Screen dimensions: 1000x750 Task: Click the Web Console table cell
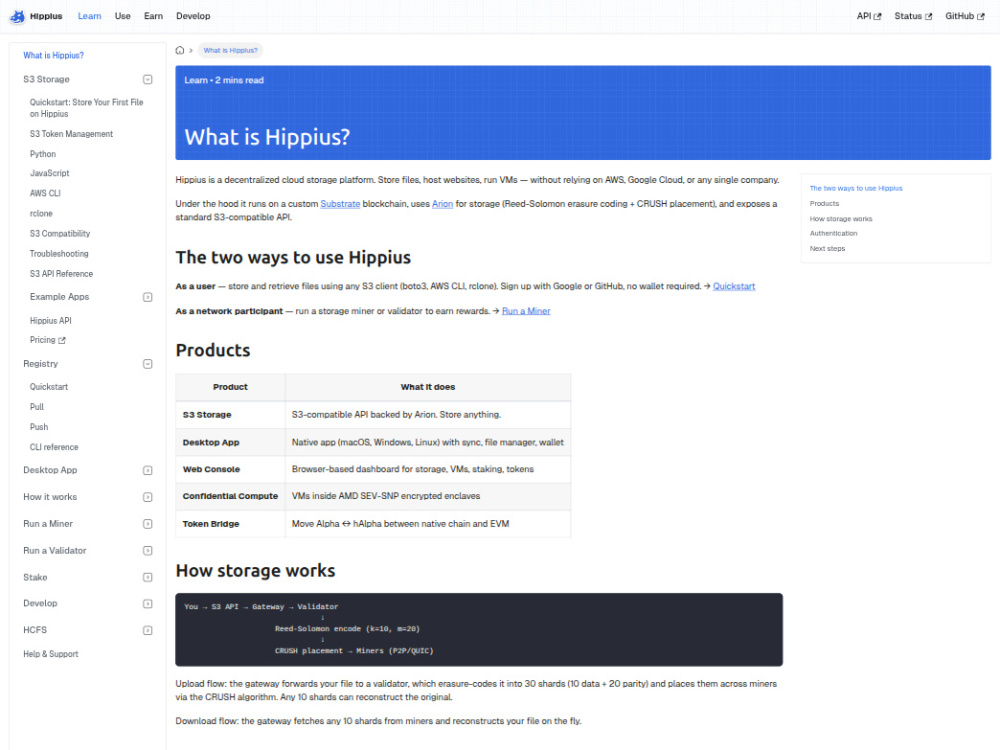230,469
